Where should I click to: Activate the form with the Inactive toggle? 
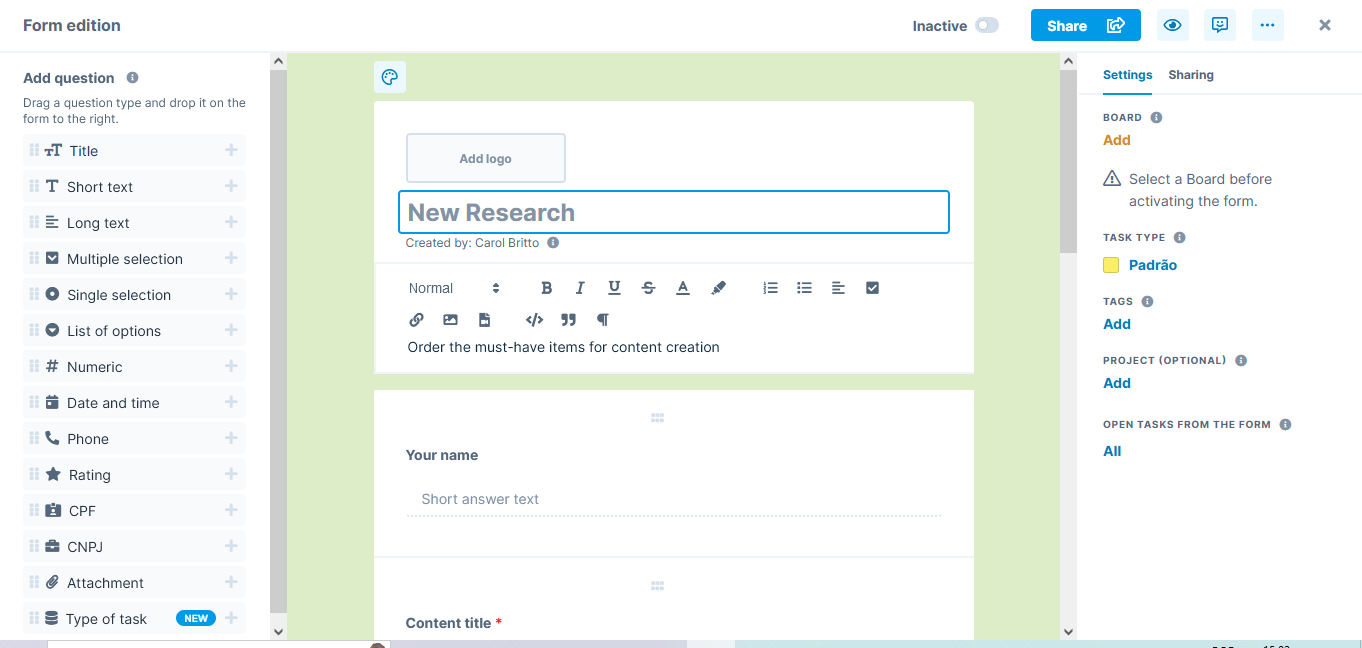(985, 25)
